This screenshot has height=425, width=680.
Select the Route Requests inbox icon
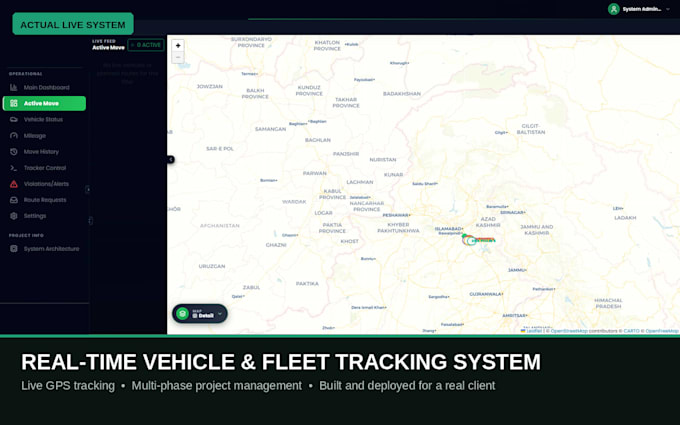click(14, 200)
